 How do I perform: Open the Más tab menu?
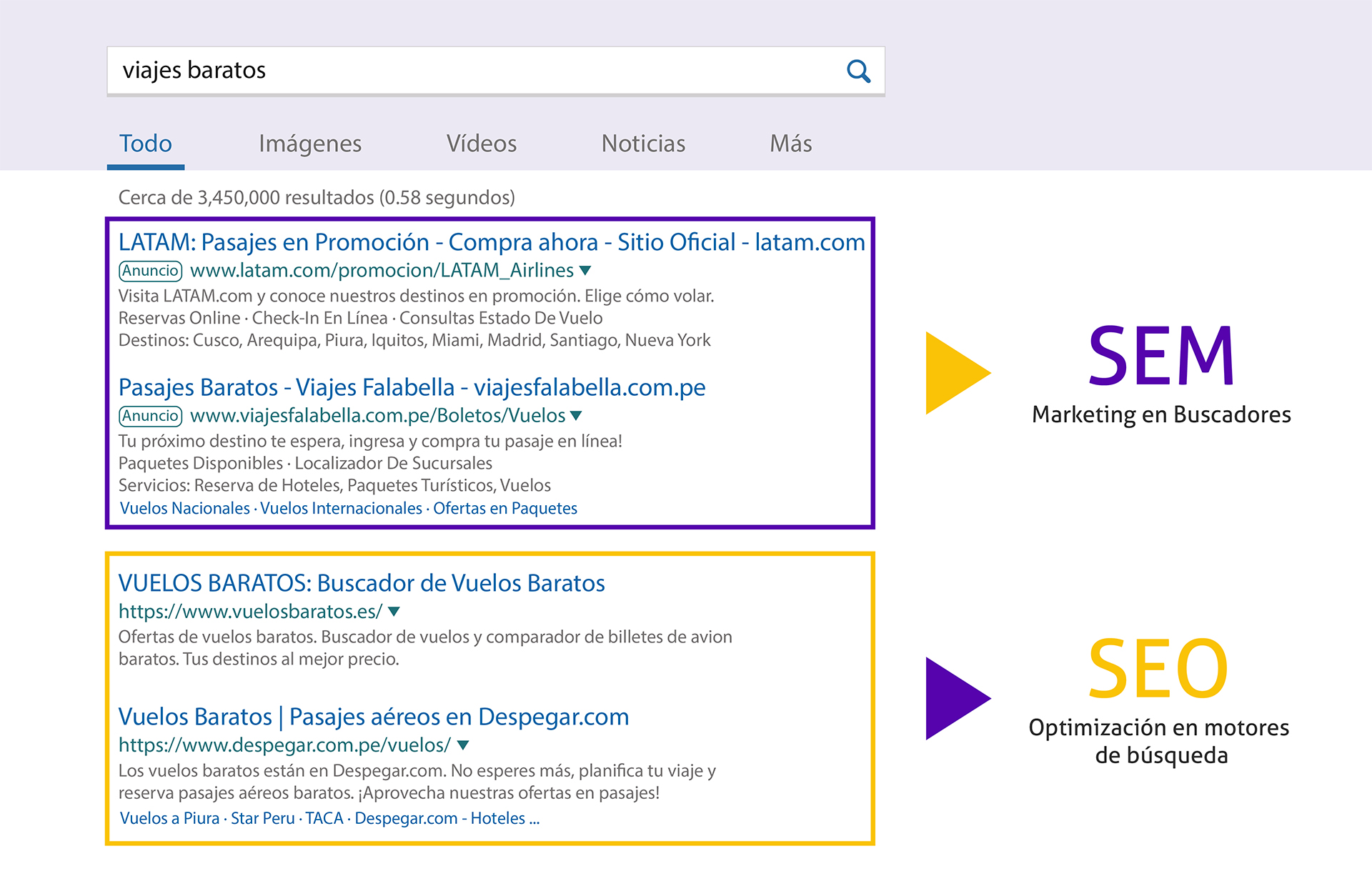click(790, 144)
